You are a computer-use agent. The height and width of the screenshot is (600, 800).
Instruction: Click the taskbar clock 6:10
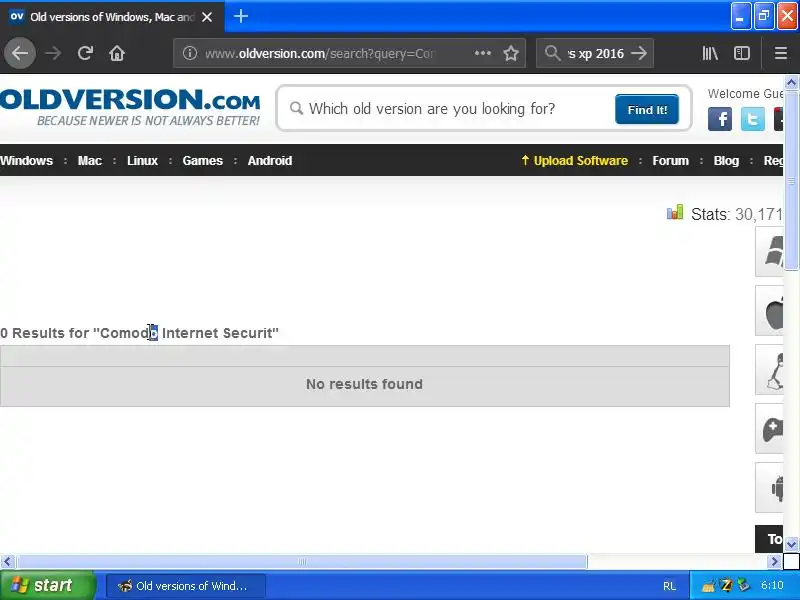tap(772, 585)
